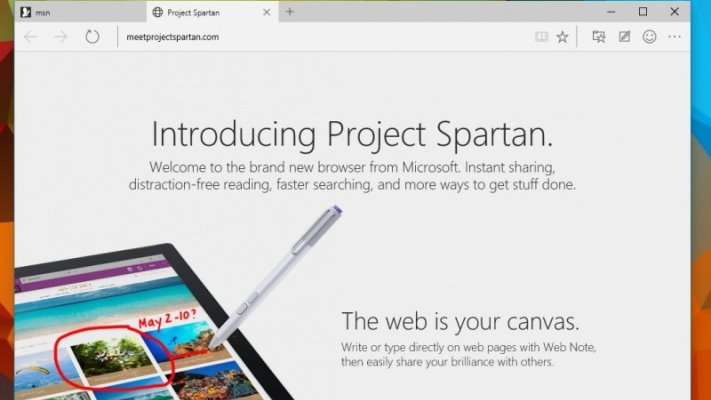Image resolution: width=711 pixels, height=400 pixels.
Task: Send feedback using the smiley icon
Action: pyautogui.click(x=649, y=37)
